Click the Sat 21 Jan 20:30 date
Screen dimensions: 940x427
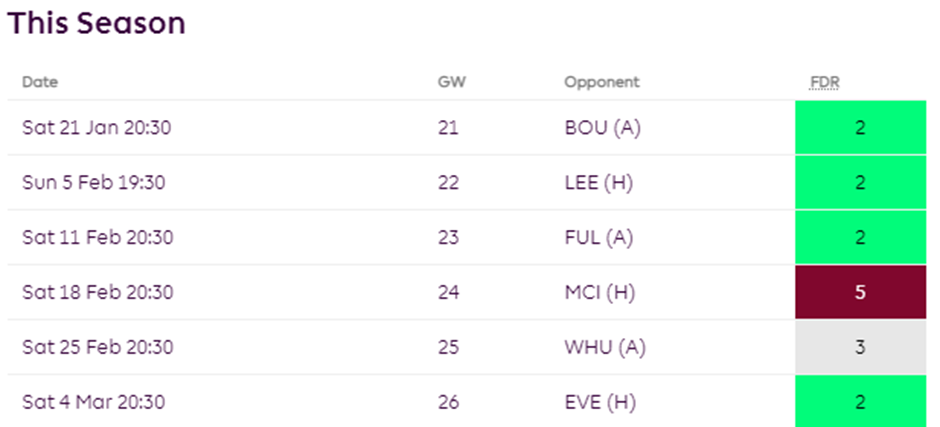pyautogui.click(x=97, y=128)
